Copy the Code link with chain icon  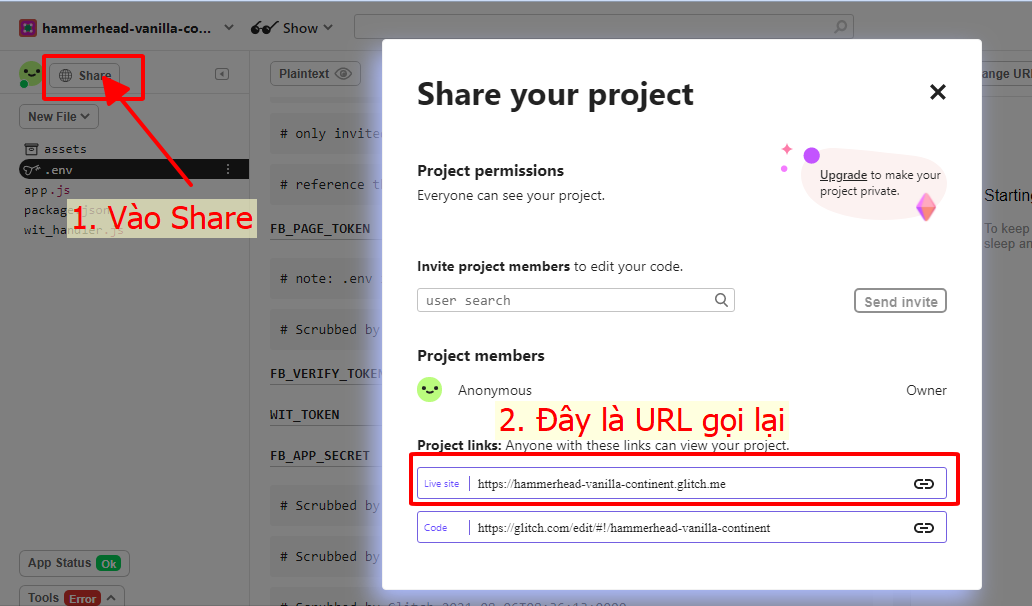click(x=923, y=528)
